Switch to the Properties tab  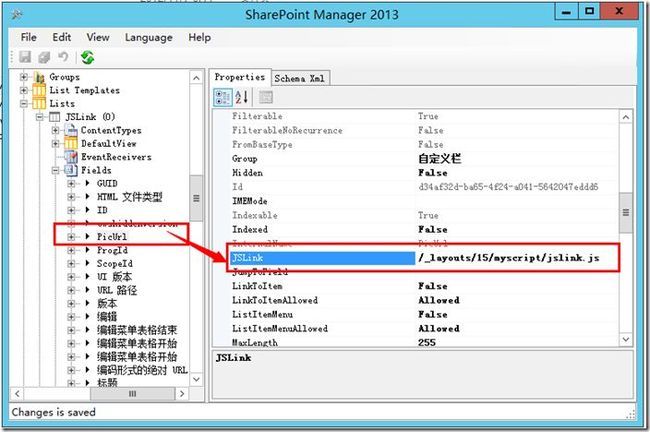(x=240, y=77)
